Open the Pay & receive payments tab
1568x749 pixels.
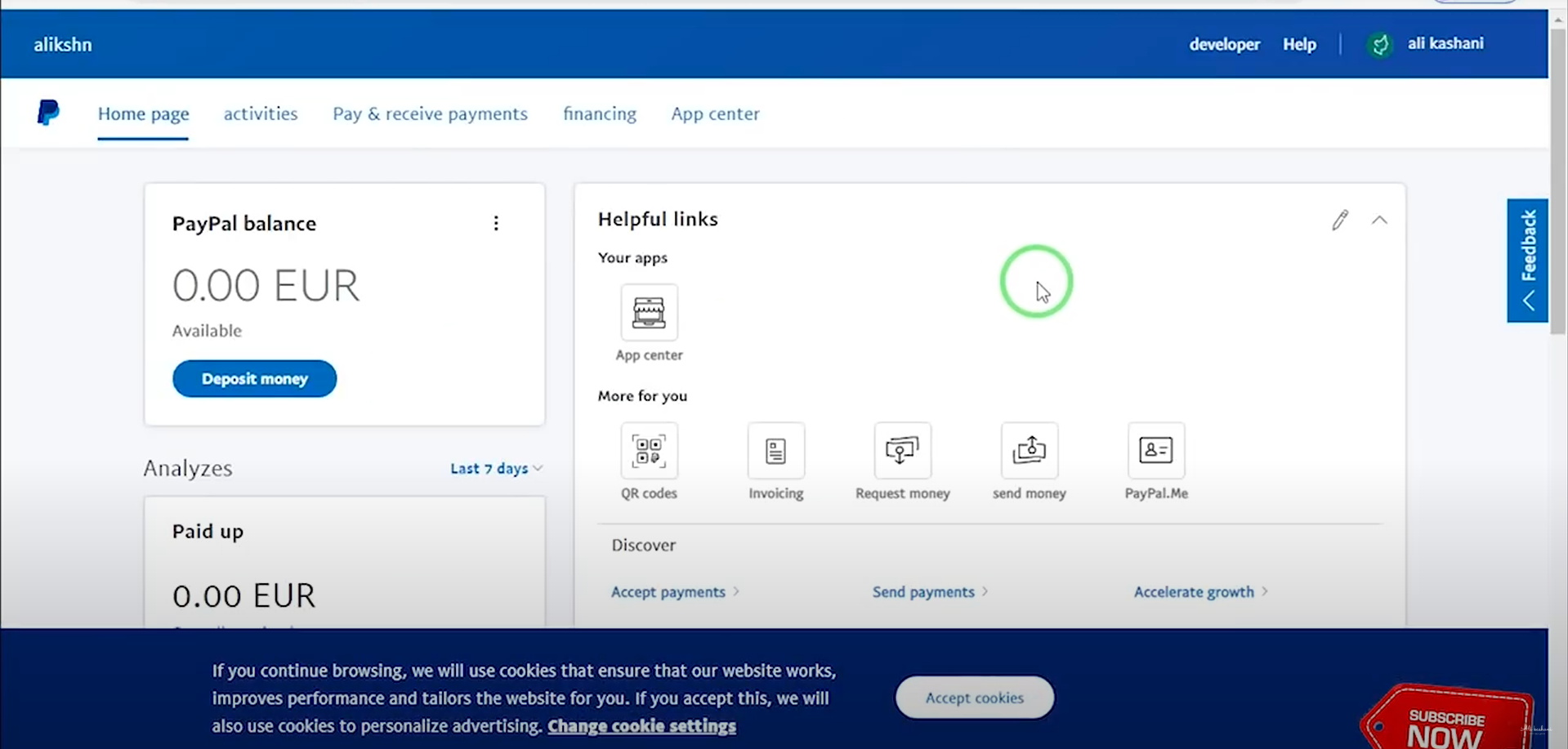pyautogui.click(x=430, y=114)
